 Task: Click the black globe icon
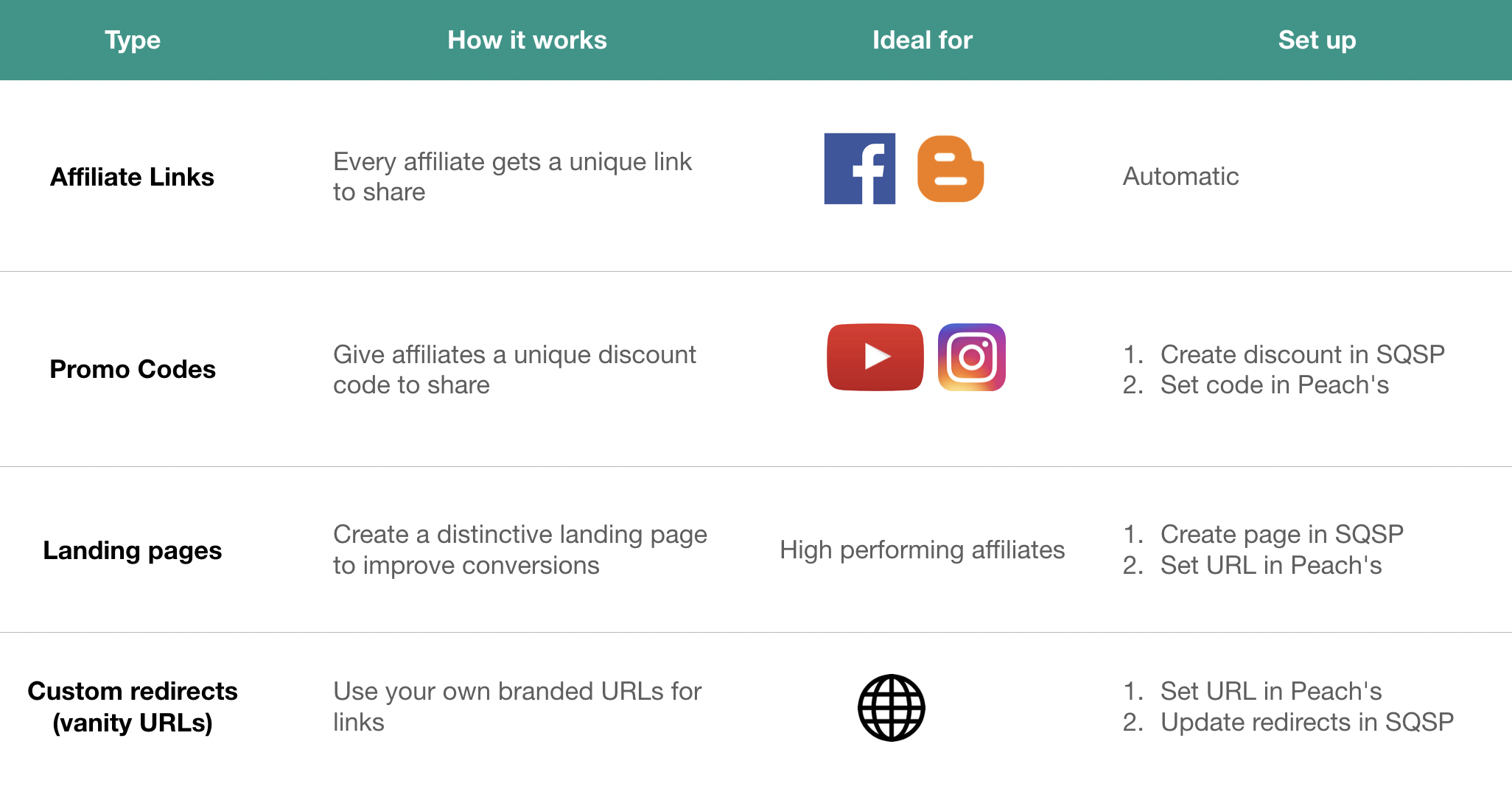(x=891, y=708)
